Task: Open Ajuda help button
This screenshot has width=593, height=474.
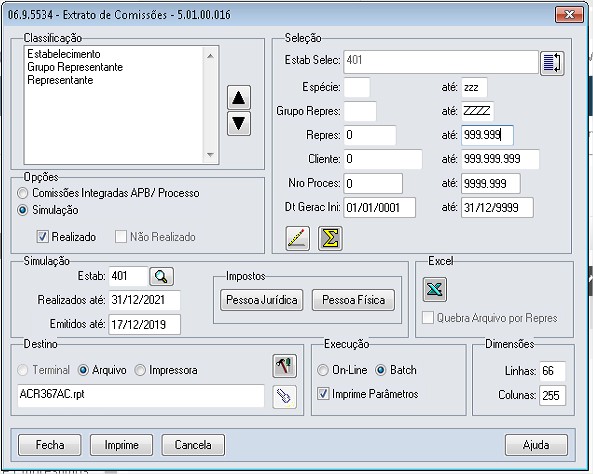Action: point(536,445)
